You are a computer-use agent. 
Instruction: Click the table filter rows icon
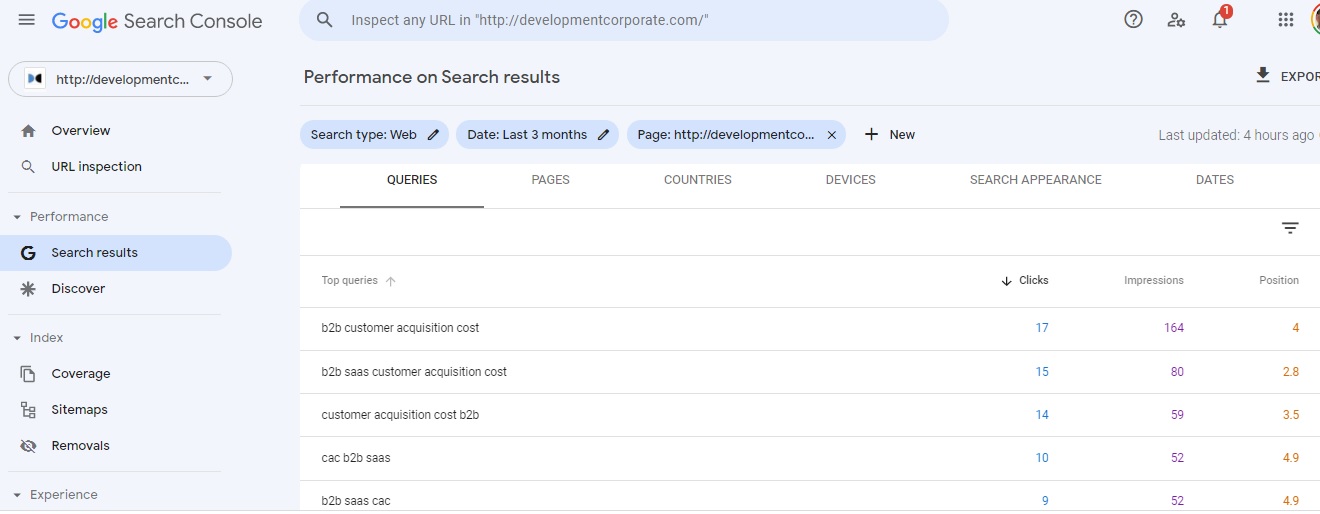coord(1290,229)
